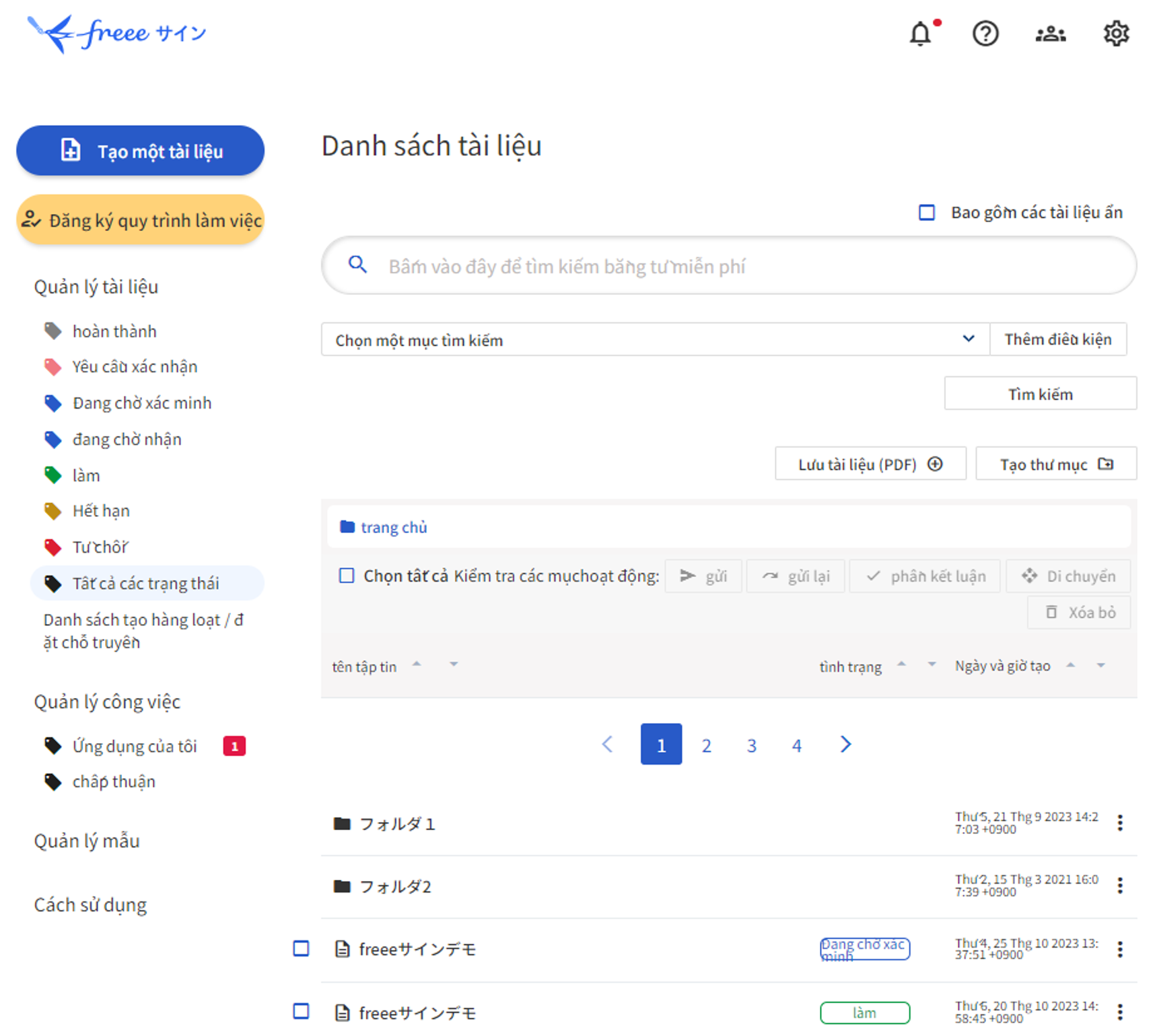Click the red tag beside Từ chối
The image size is (1155, 1036).
[x=53, y=547]
